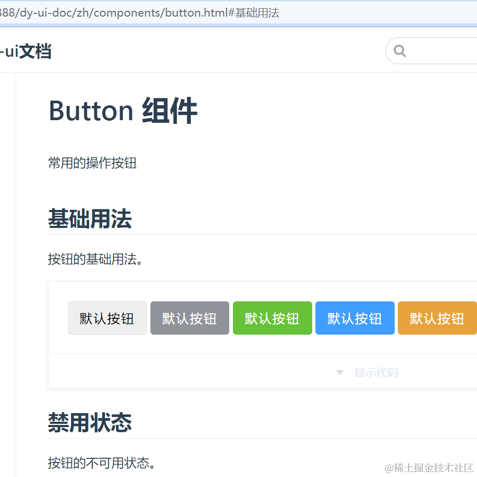Viewport: 477px width, 477px height.
Task: Click the blue 默认按钮 button
Action: pos(355,318)
